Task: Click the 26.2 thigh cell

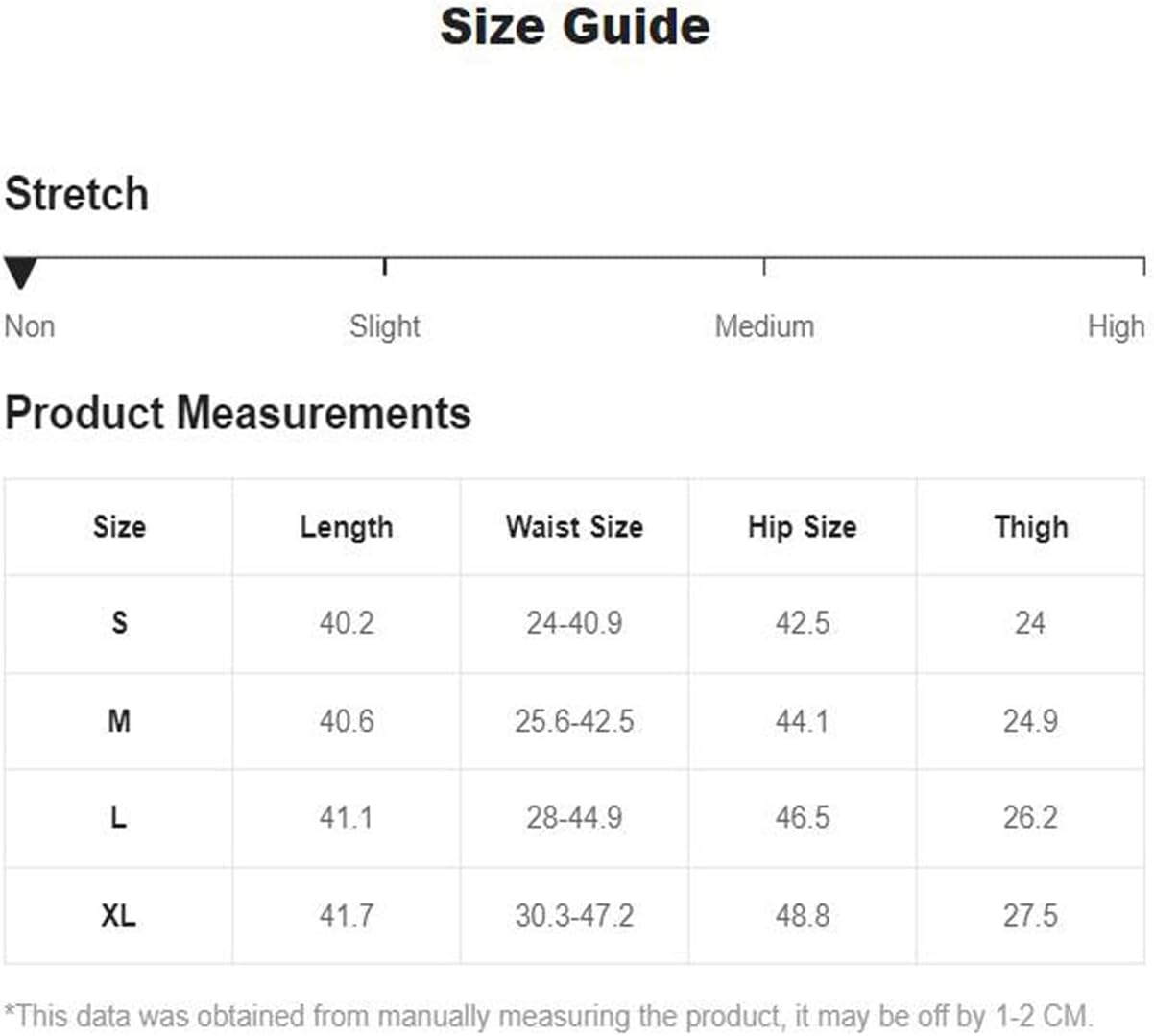Action: click(1030, 817)
